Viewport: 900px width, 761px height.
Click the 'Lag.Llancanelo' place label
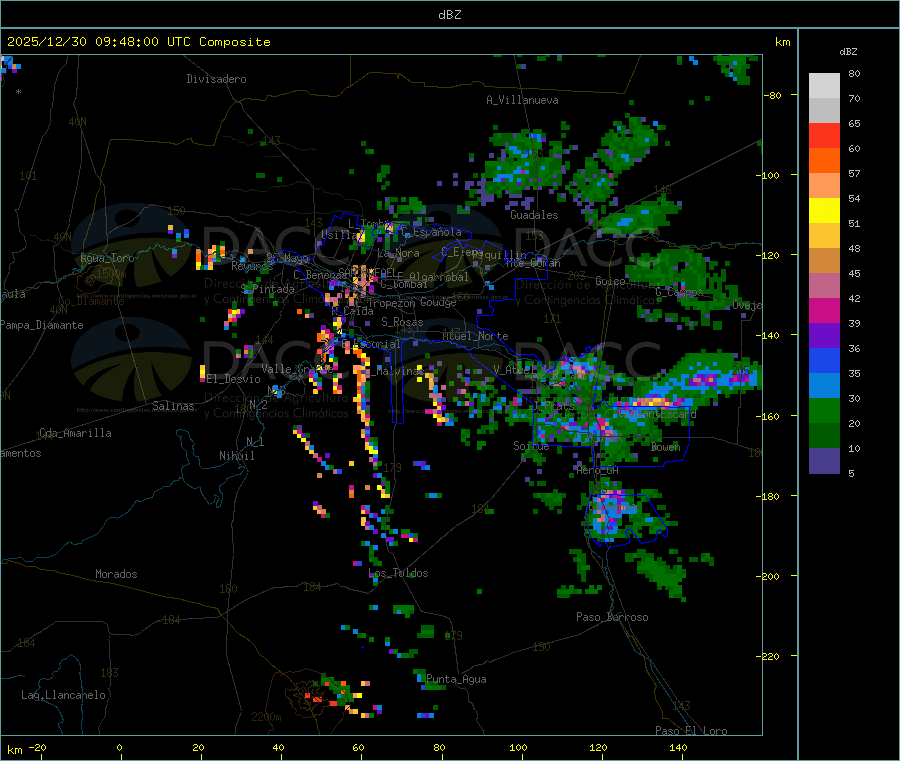(x=63, y=695)
